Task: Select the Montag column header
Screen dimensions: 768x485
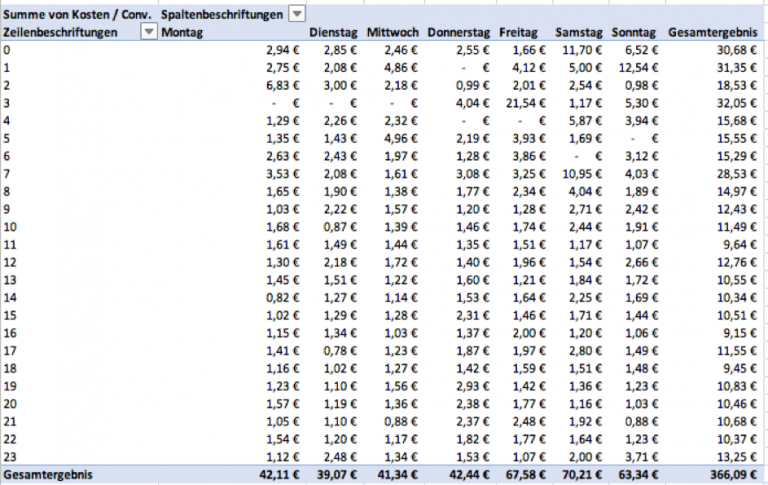Action: 182,32
